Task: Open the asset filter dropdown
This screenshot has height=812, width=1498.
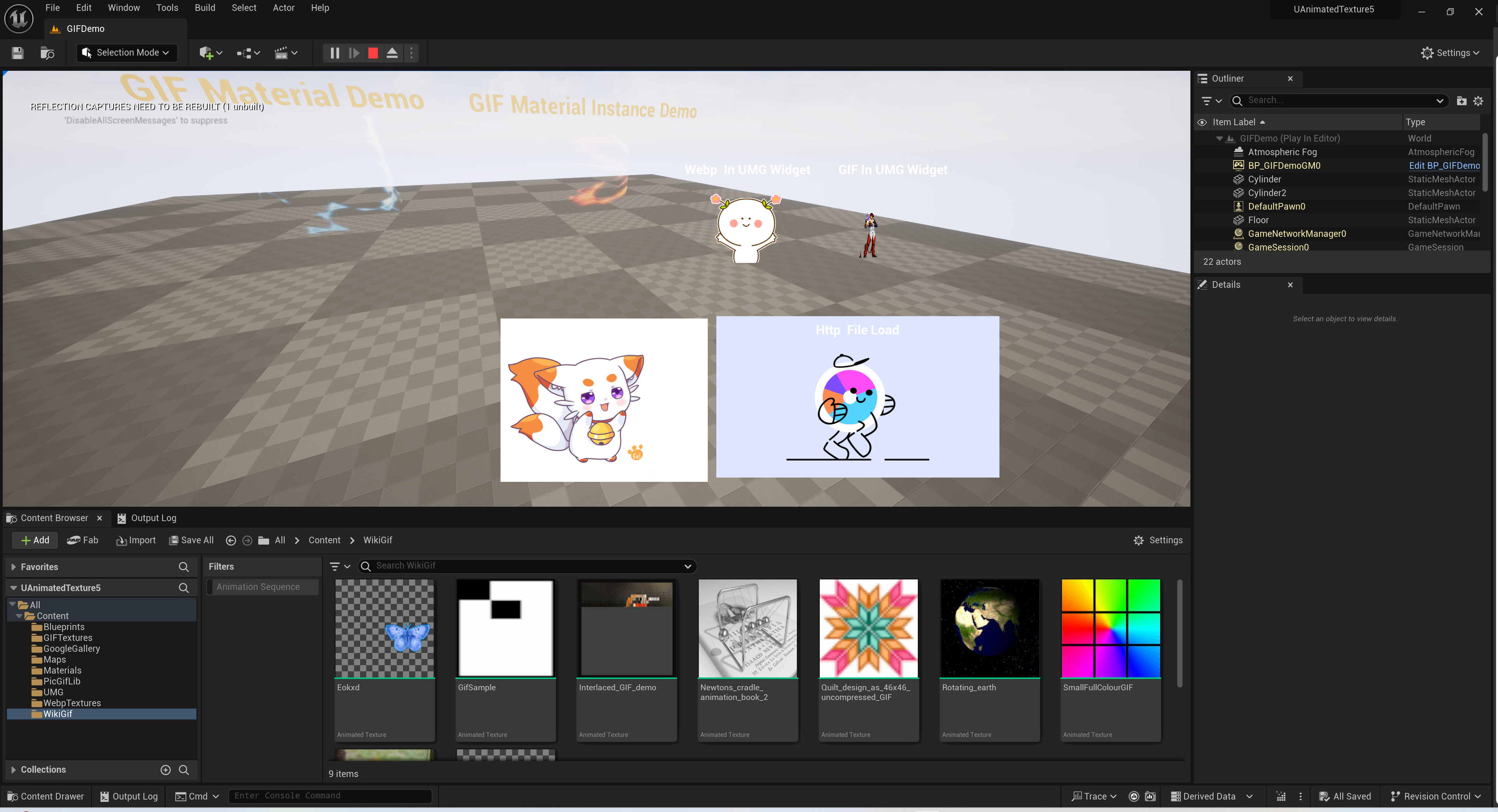Action: tap(339, 566)
